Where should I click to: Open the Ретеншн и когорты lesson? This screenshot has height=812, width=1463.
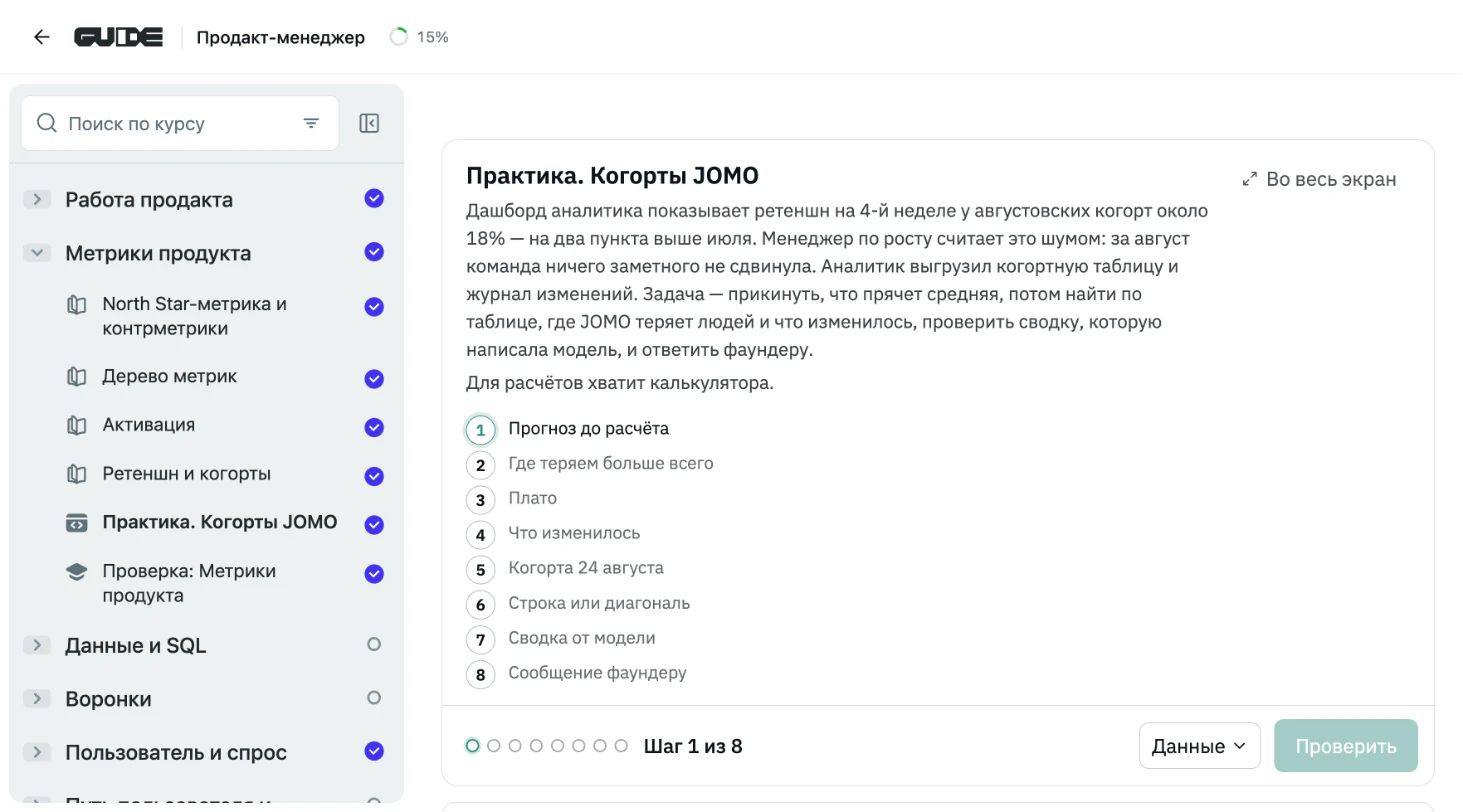[186, 474]
